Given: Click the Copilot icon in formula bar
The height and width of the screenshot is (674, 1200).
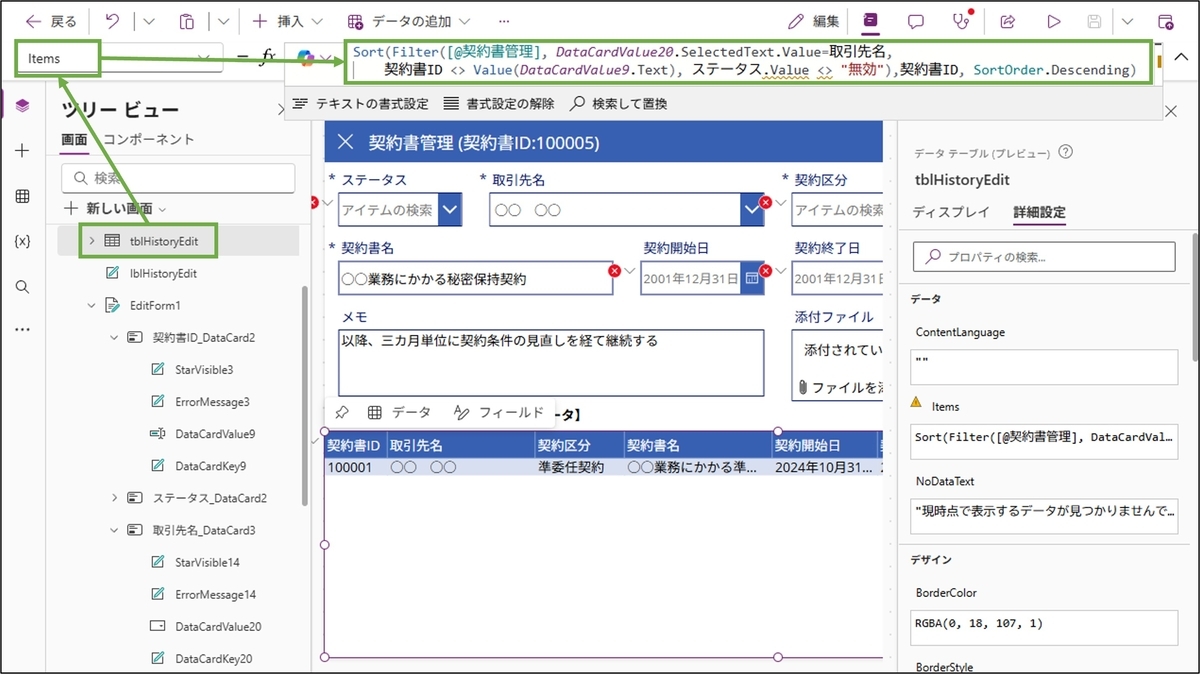Looking at the screenshot, I should click(306, 59).
